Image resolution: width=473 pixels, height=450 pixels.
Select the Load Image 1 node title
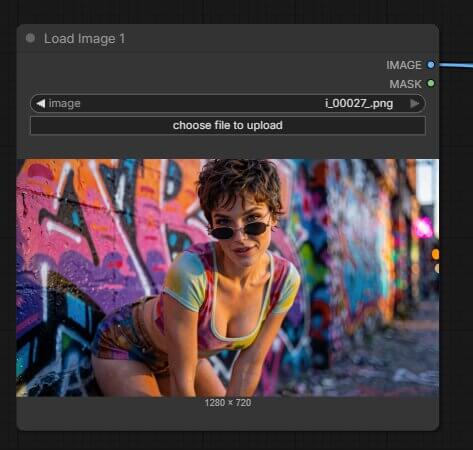[x=85, y=39]
